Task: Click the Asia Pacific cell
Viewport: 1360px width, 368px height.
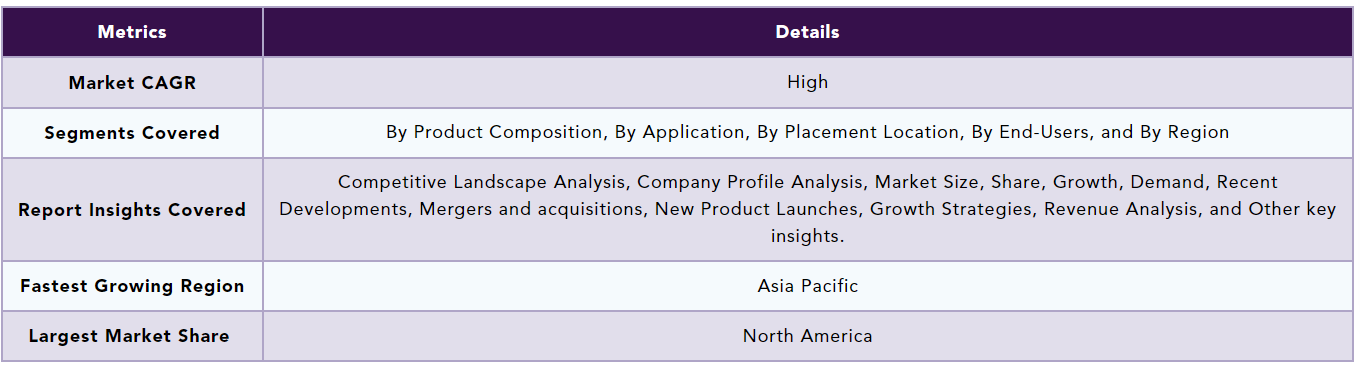Action: (808, 286)
